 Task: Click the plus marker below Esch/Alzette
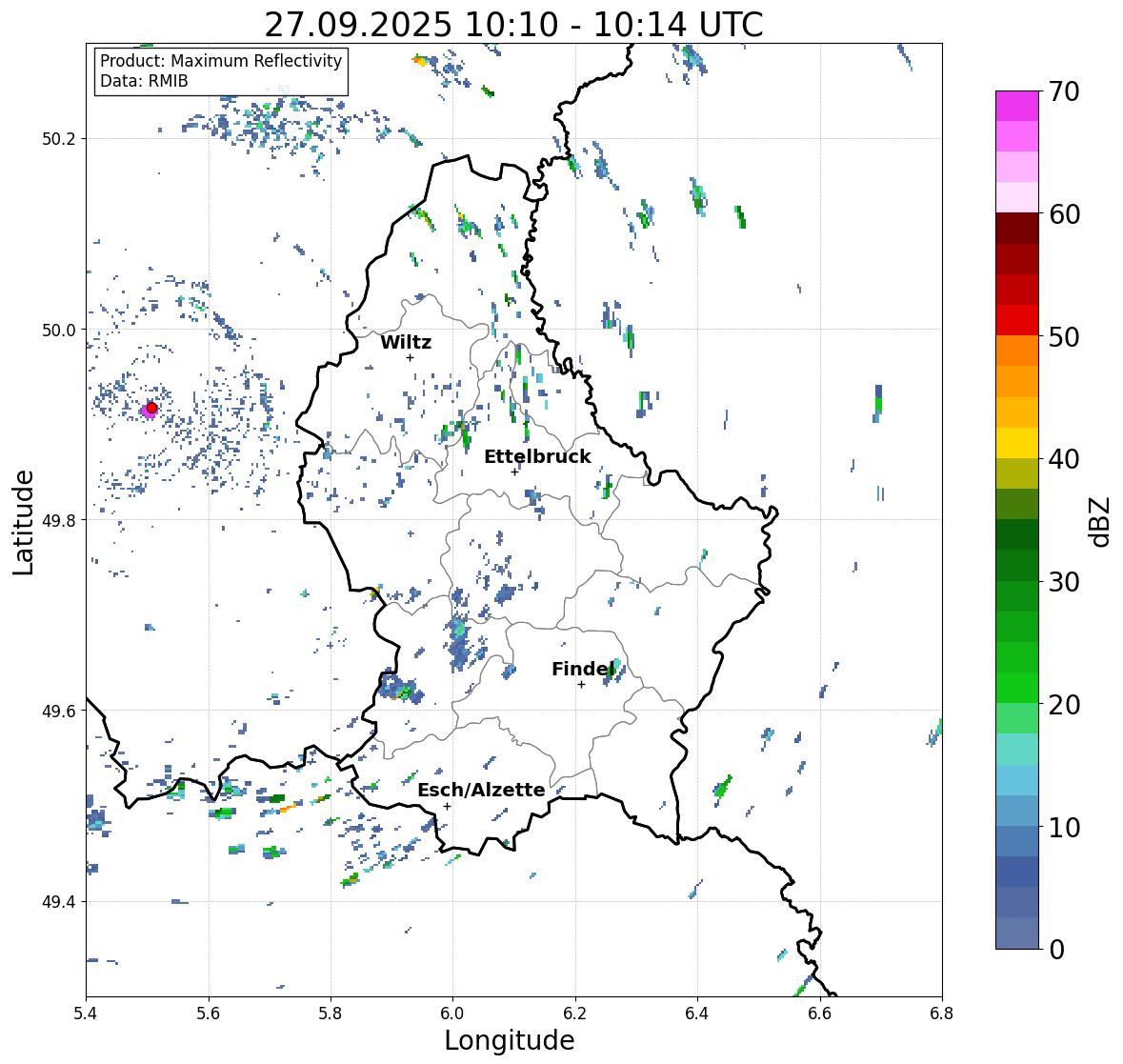pos(447,806)
